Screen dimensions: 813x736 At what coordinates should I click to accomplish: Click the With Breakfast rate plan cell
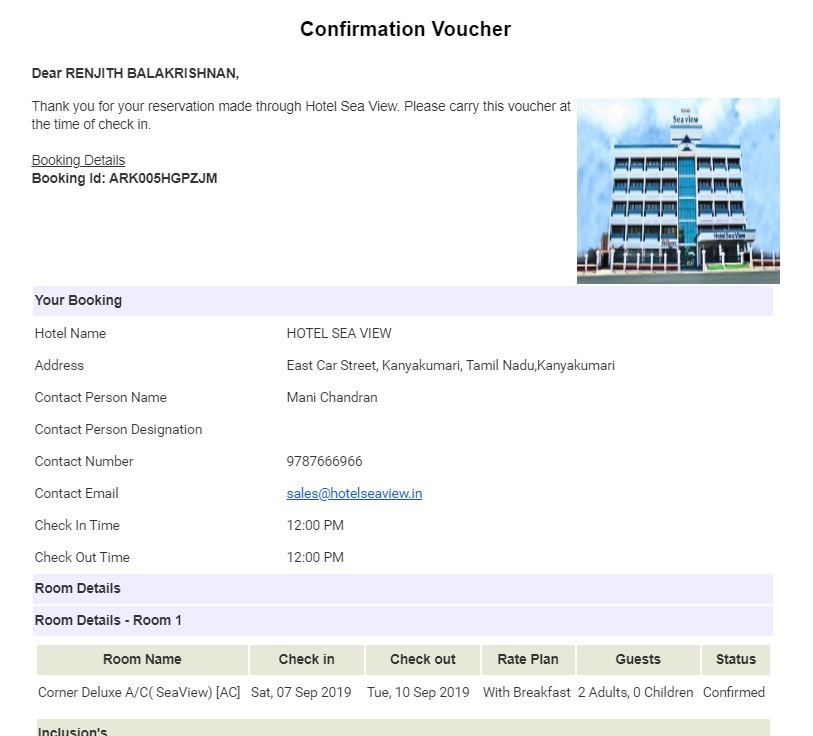526,692
